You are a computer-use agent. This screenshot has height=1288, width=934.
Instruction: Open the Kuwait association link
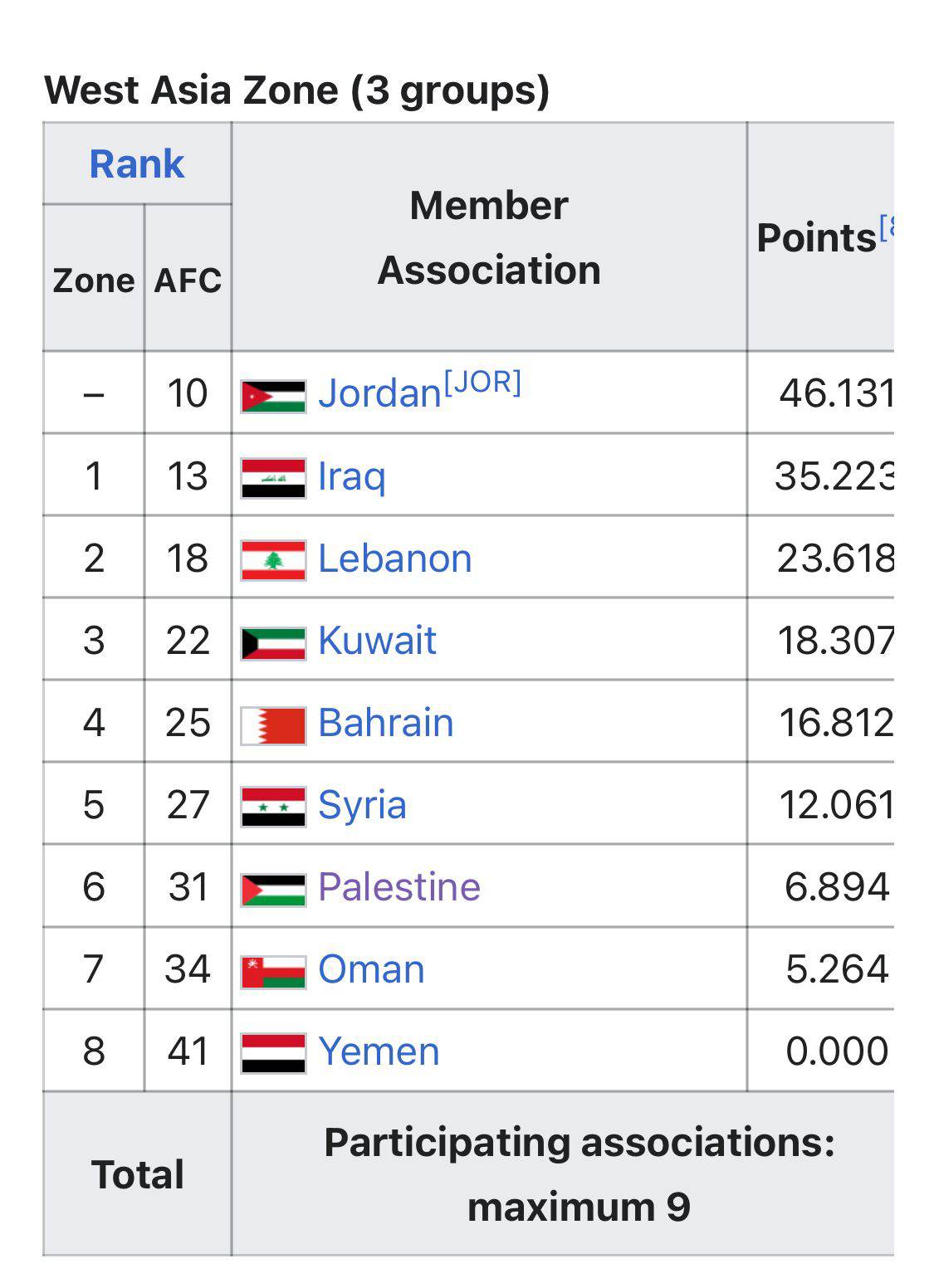pos(377,641)
